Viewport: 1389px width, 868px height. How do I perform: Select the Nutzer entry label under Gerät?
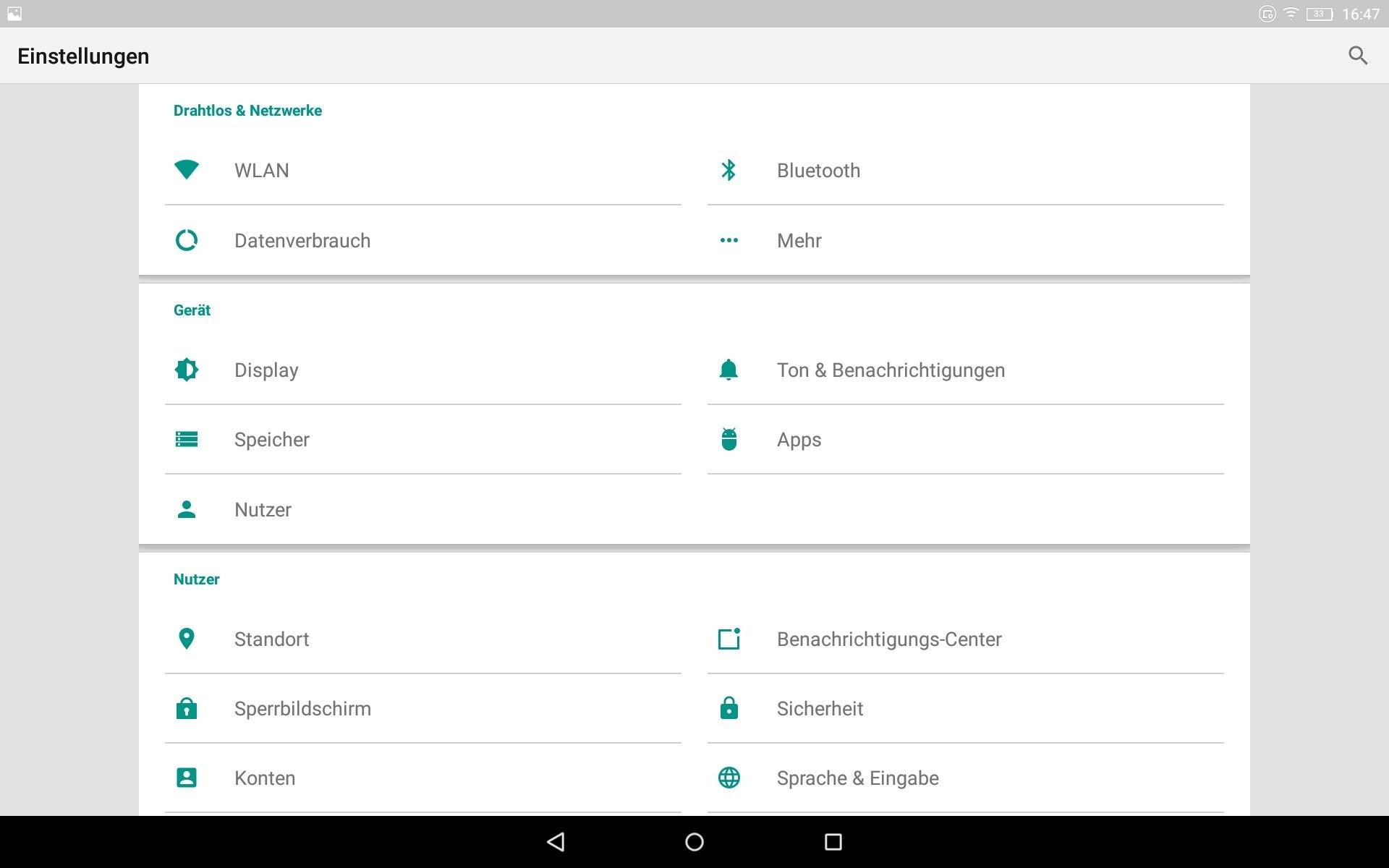263,510
